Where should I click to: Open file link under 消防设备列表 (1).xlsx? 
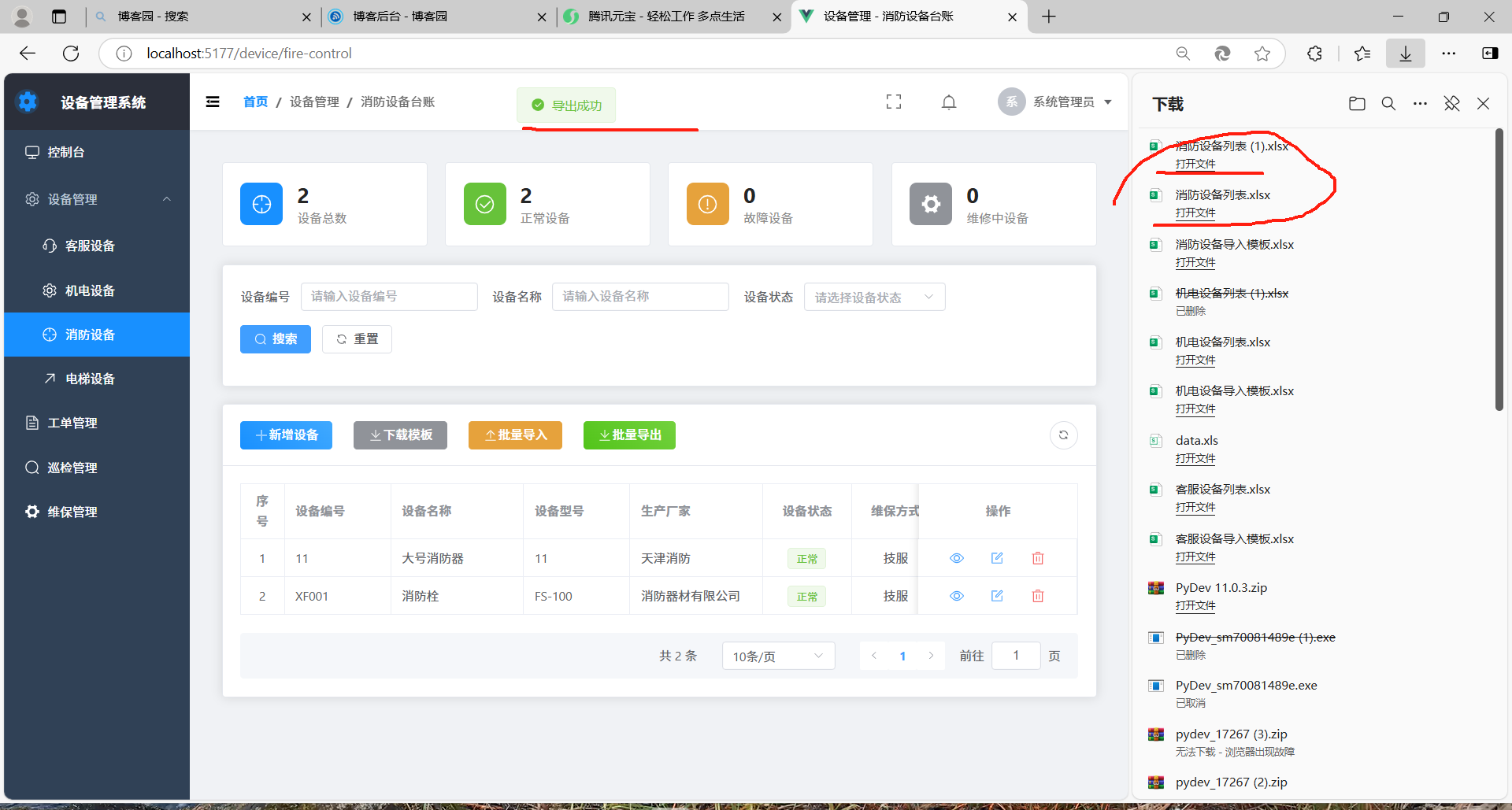coord(1195,164)
